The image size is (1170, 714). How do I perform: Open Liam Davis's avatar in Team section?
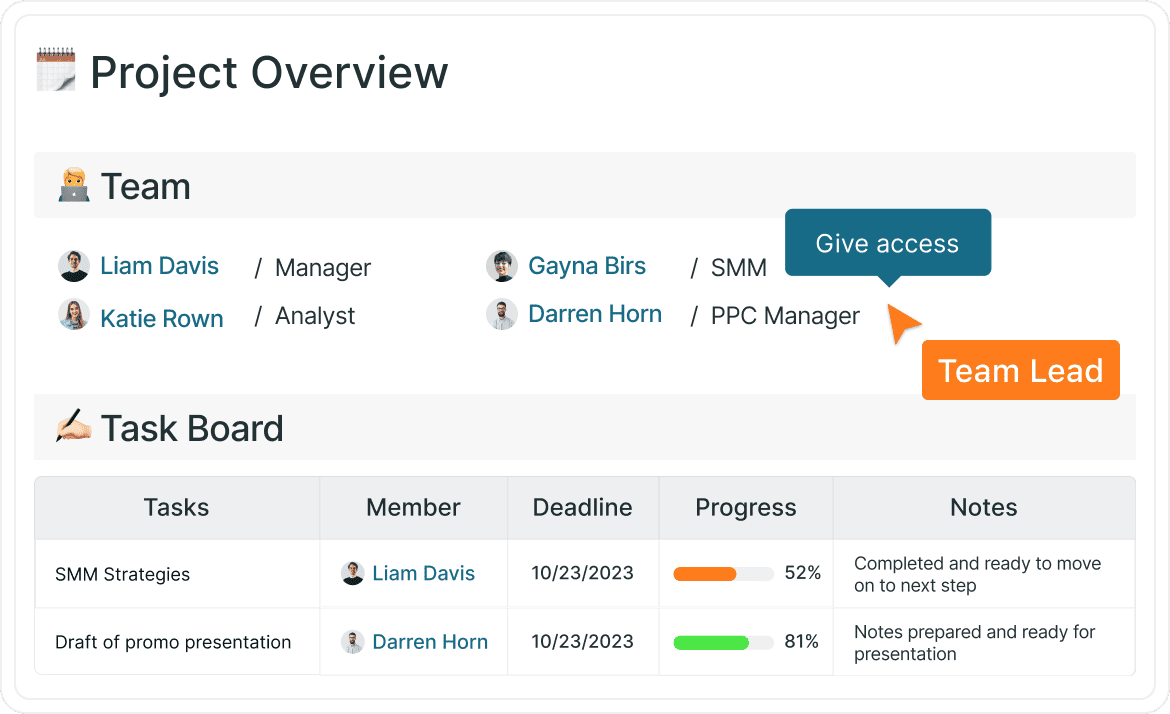(x=74, y=266)
